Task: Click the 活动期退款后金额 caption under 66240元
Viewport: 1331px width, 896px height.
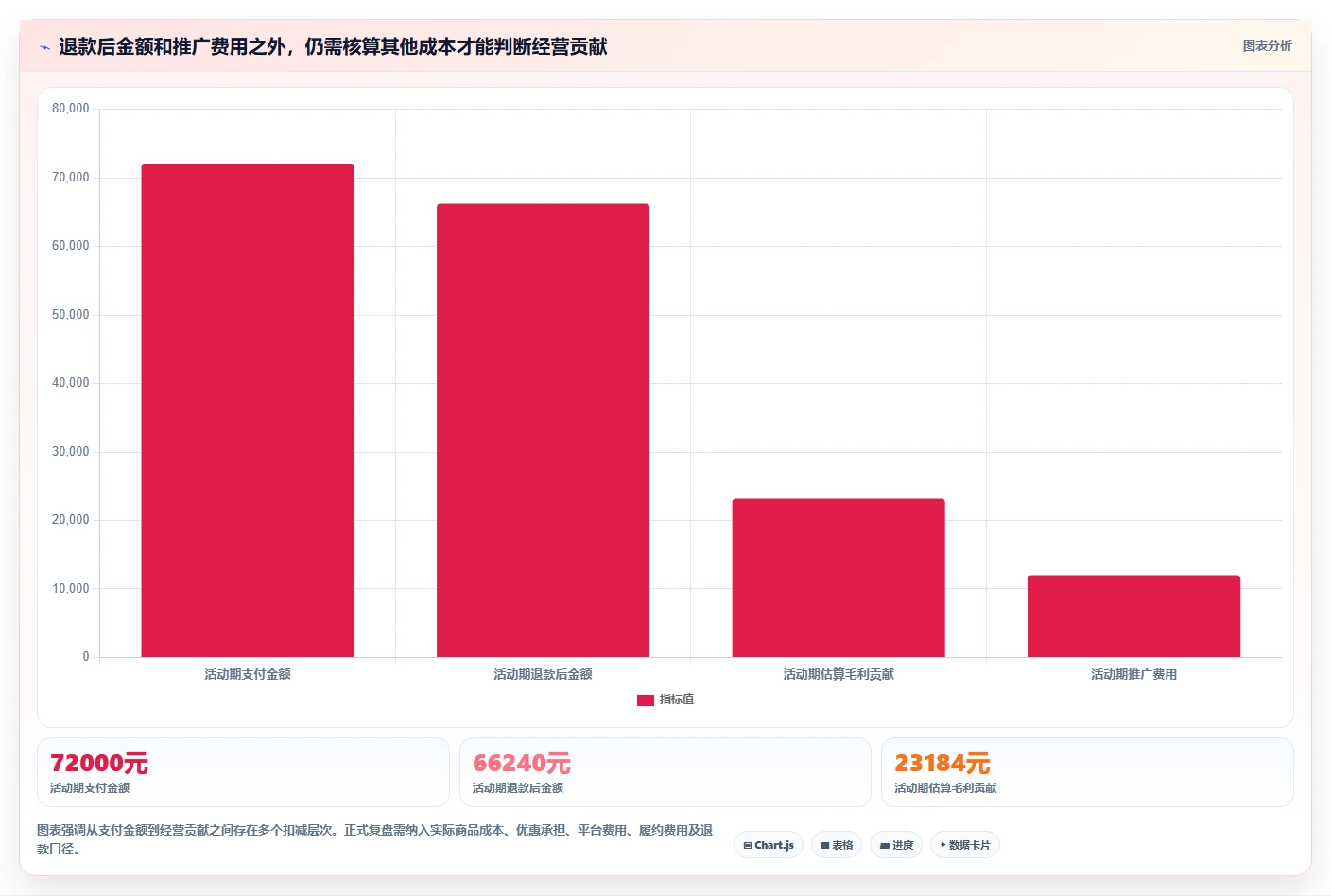Action: tap(518, 788)
